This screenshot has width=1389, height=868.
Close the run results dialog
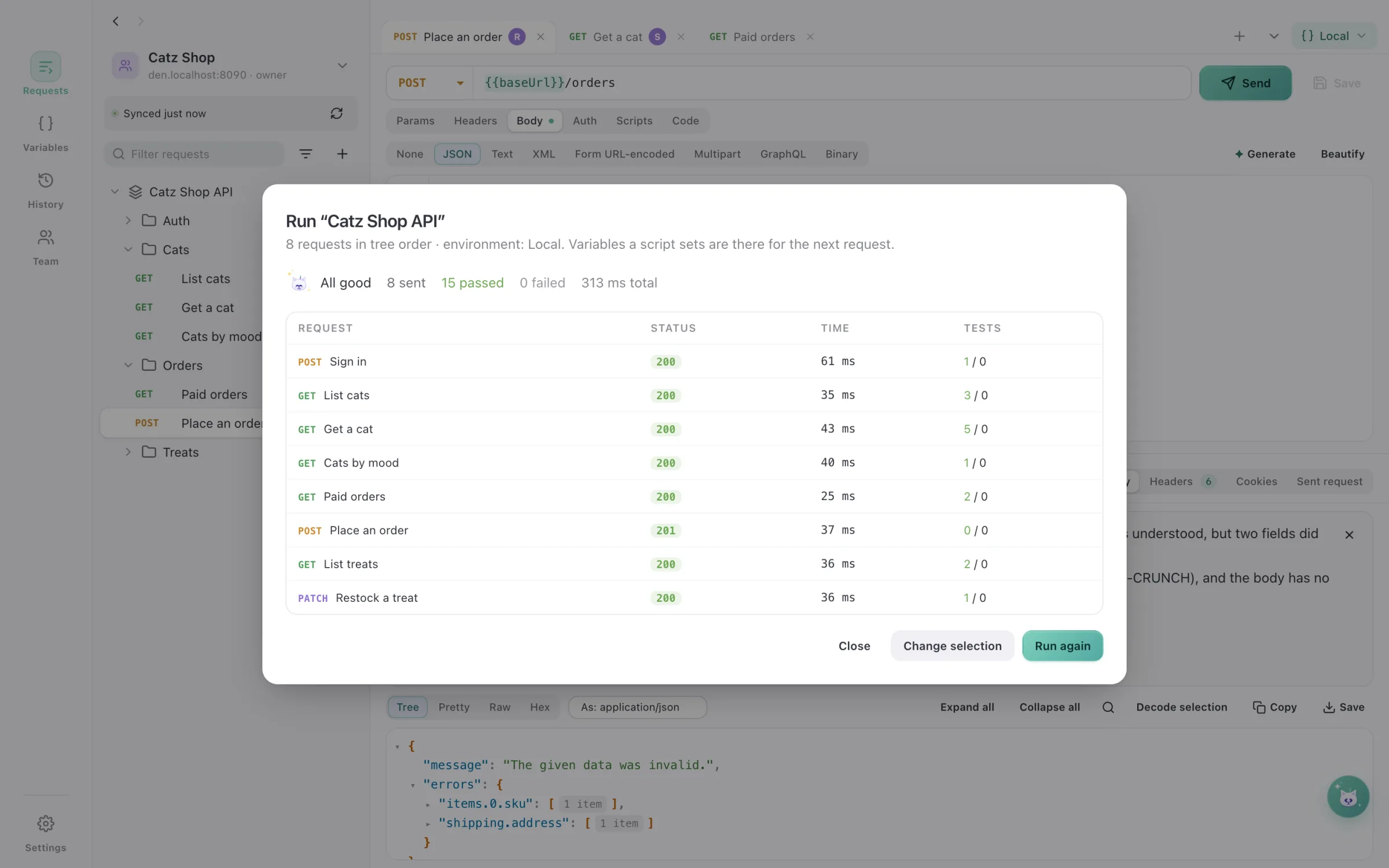click(x=854, y=646)
